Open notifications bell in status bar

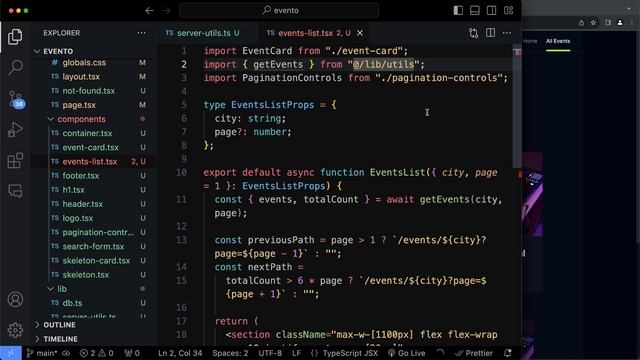click(x=508, y=353)
